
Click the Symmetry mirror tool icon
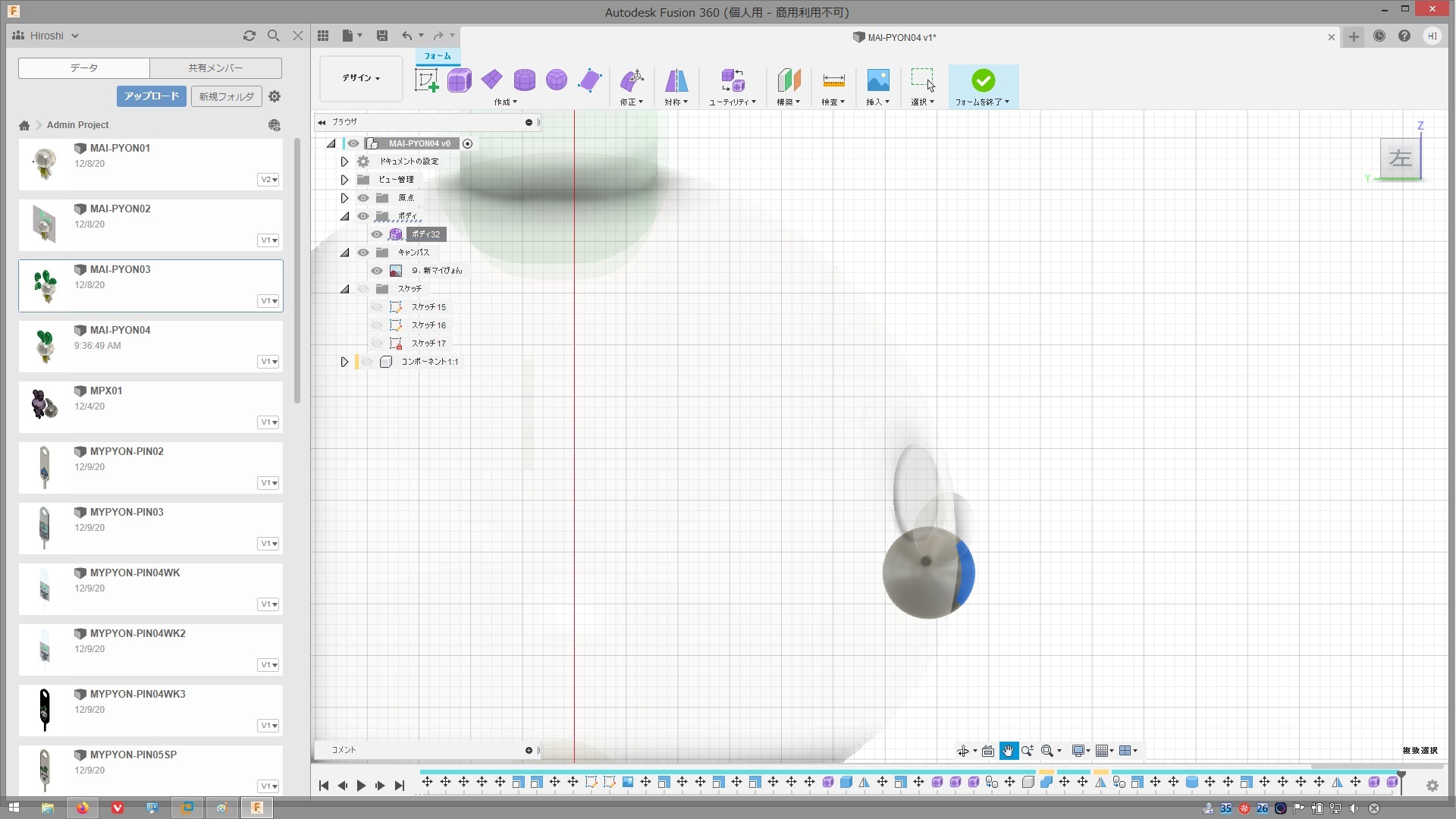pyautogui.click(x=676, y=80)
